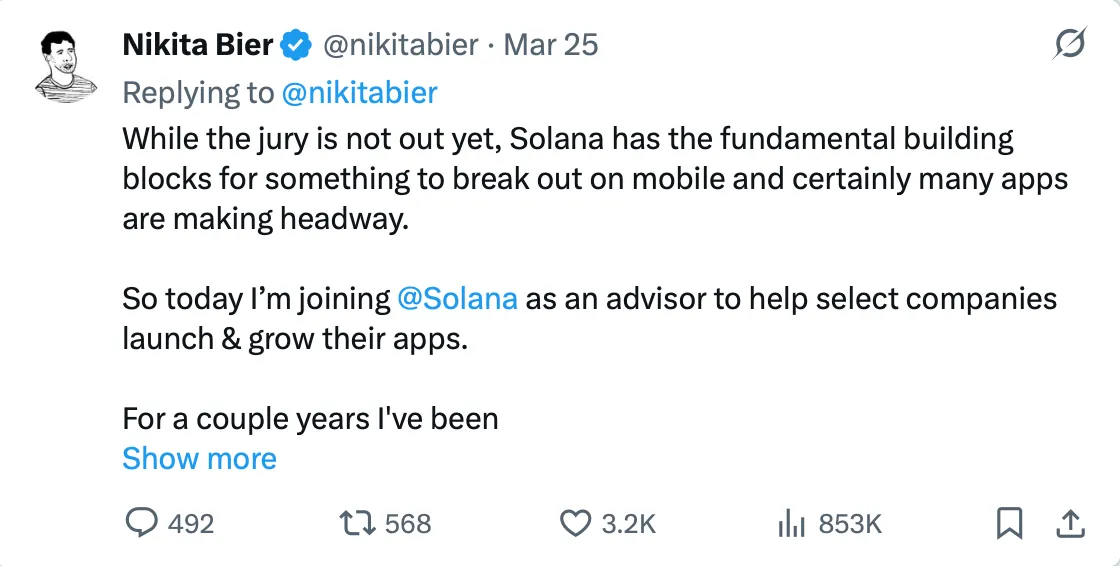Open the @nikitabier handle beside the name
The width and height of the screenshot is (1120, 566).
(400, 45)
